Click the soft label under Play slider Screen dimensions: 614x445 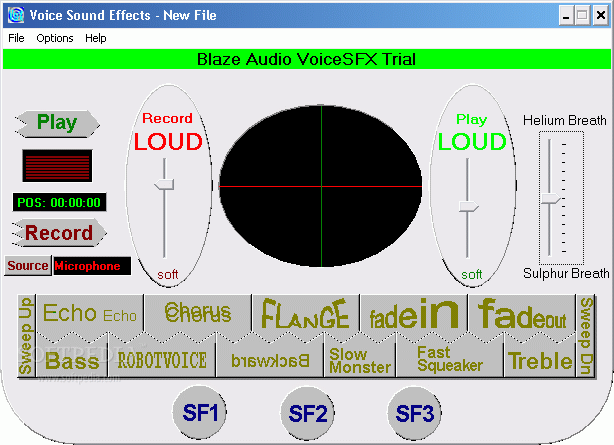[x=471, y=275]
